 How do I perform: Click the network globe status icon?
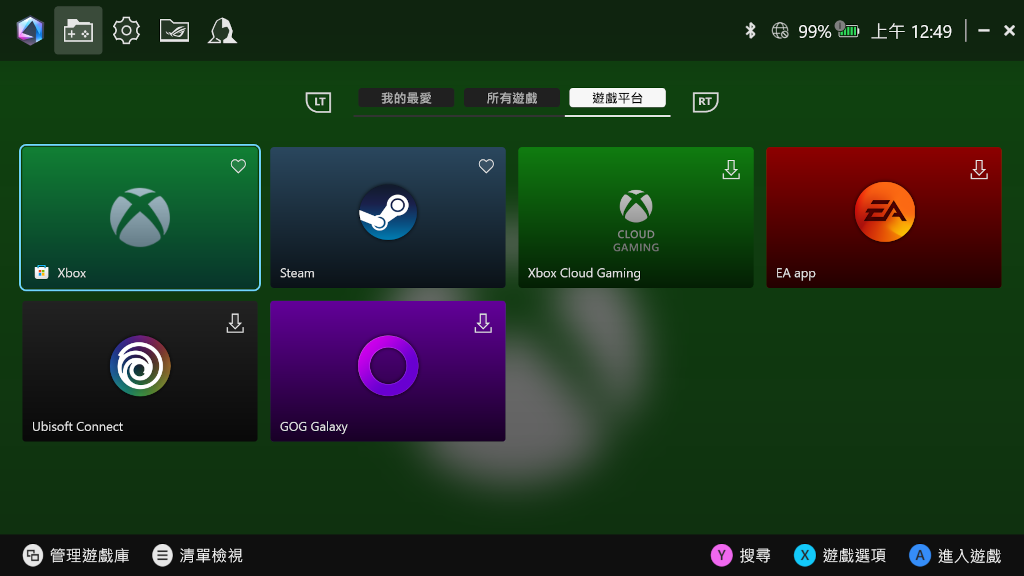(x=780, y=31)
